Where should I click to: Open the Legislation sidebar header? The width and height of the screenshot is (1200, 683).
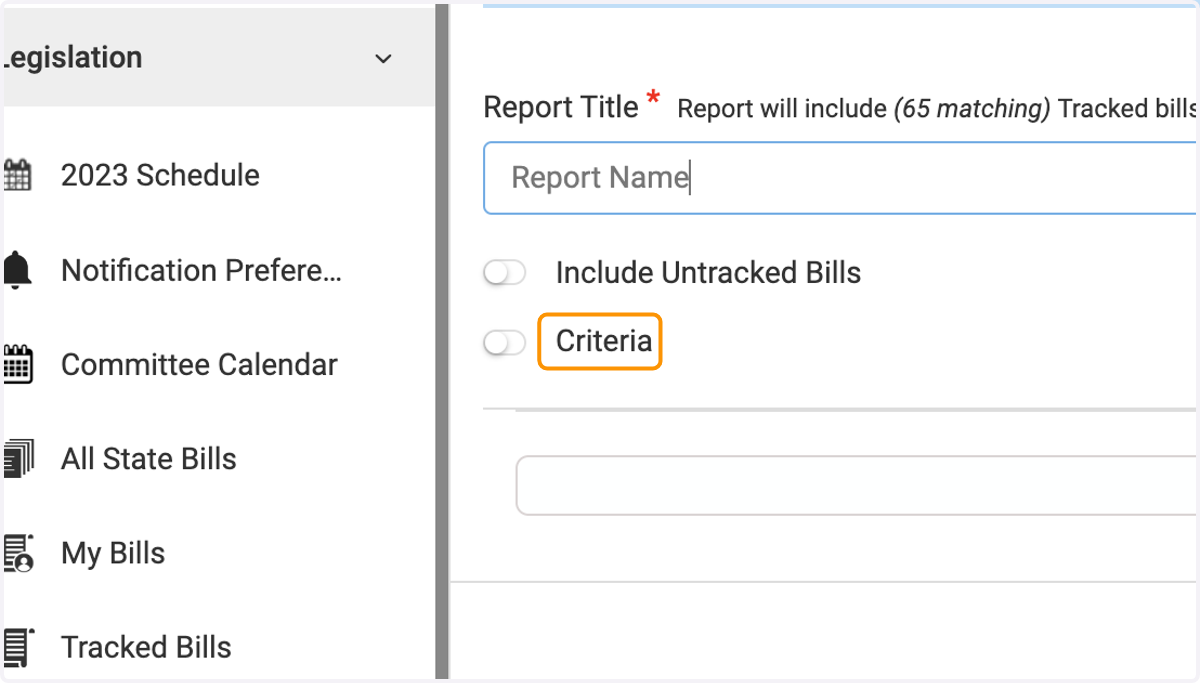tap(219, 57)
